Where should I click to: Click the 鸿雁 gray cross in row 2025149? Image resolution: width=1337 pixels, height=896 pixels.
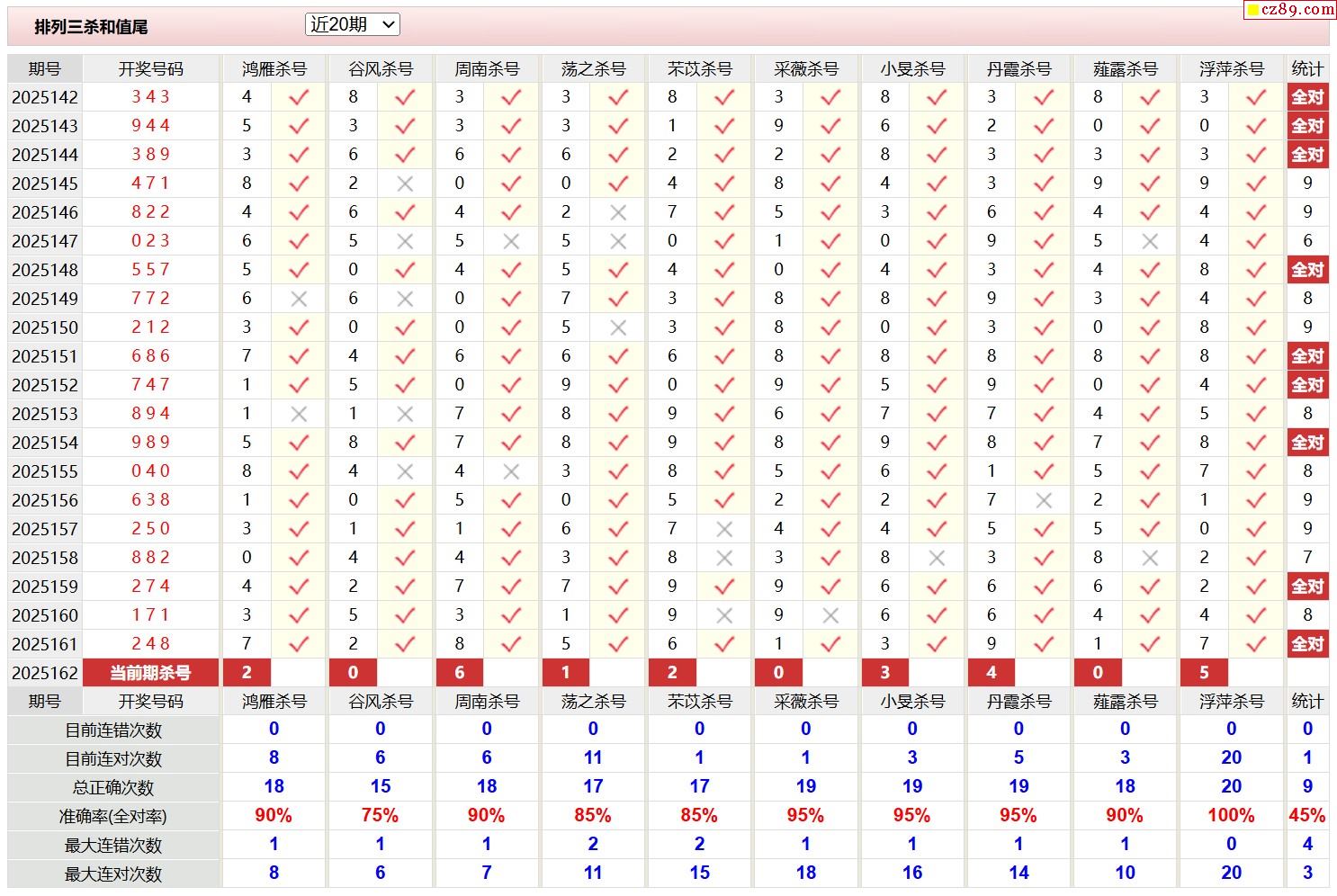(299, 299)
